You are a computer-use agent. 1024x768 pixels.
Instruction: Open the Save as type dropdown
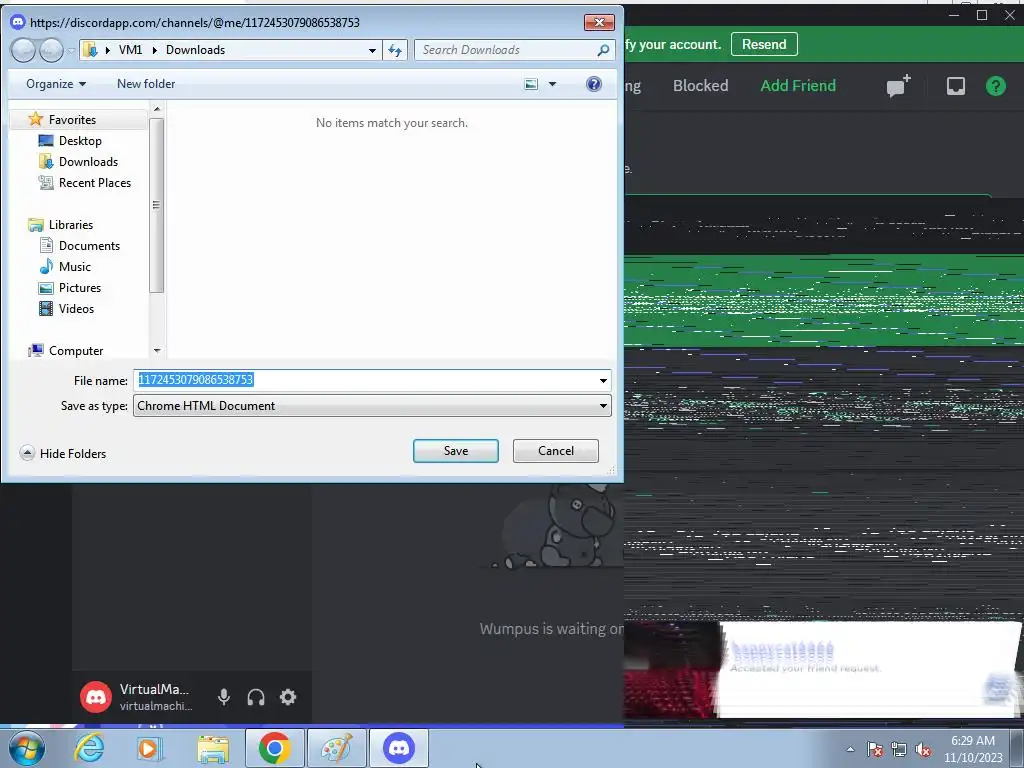click(x=372, y=406)
